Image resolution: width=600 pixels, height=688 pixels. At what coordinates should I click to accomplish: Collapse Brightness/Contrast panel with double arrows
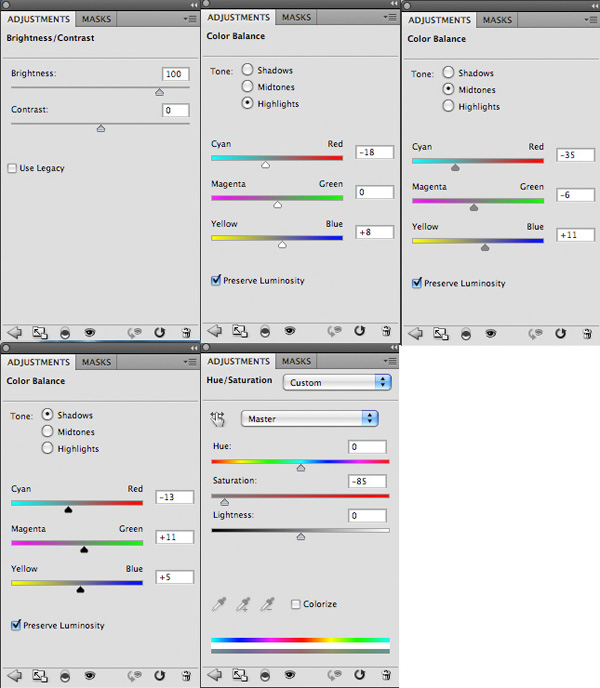click(x=194, y=5)
